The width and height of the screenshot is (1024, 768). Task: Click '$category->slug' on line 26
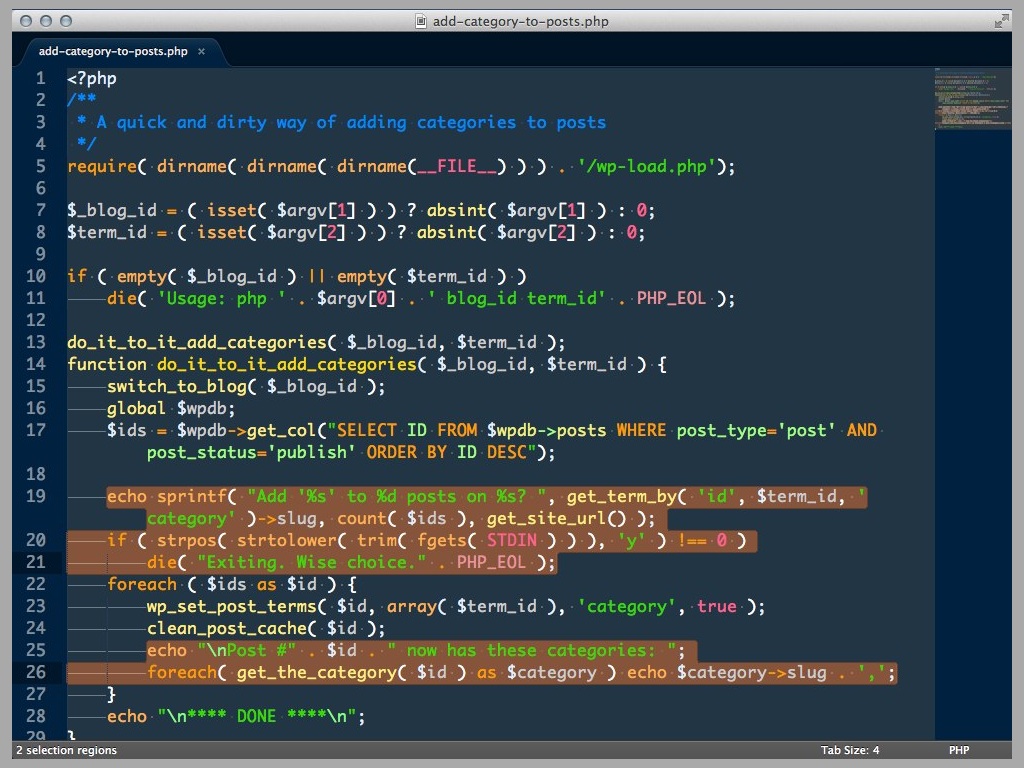pyautogui.click(x=751, y=672)
